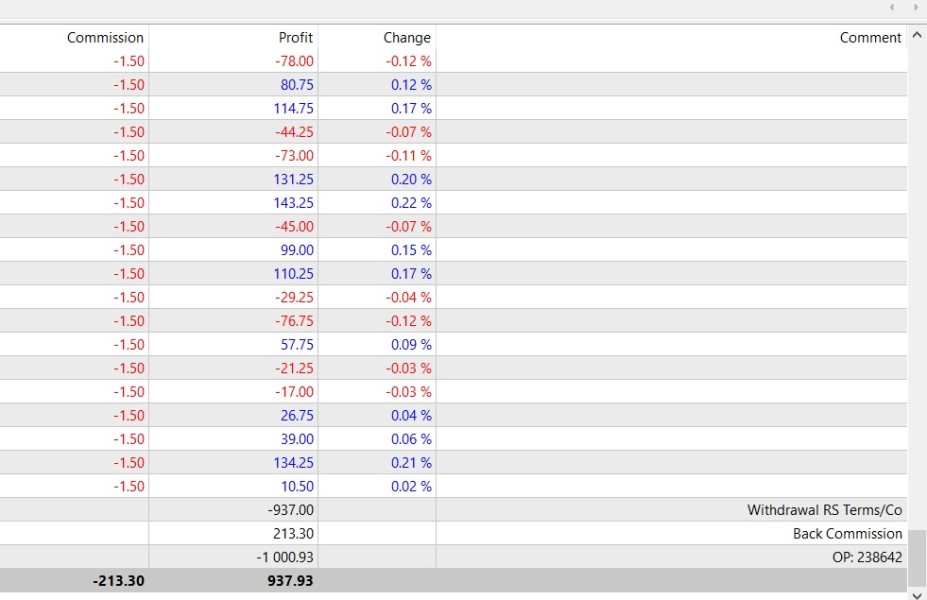Click the vertical scrollbar thumb
927x600 pixels.
pos(917,558)
